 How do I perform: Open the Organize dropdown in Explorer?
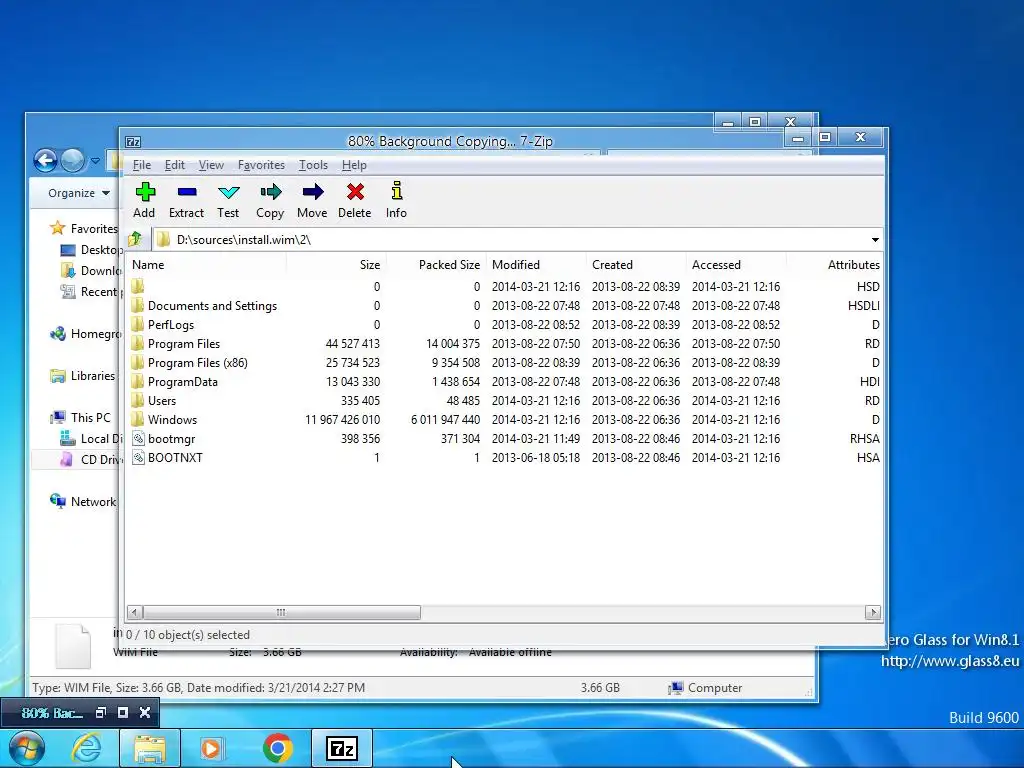79,193
